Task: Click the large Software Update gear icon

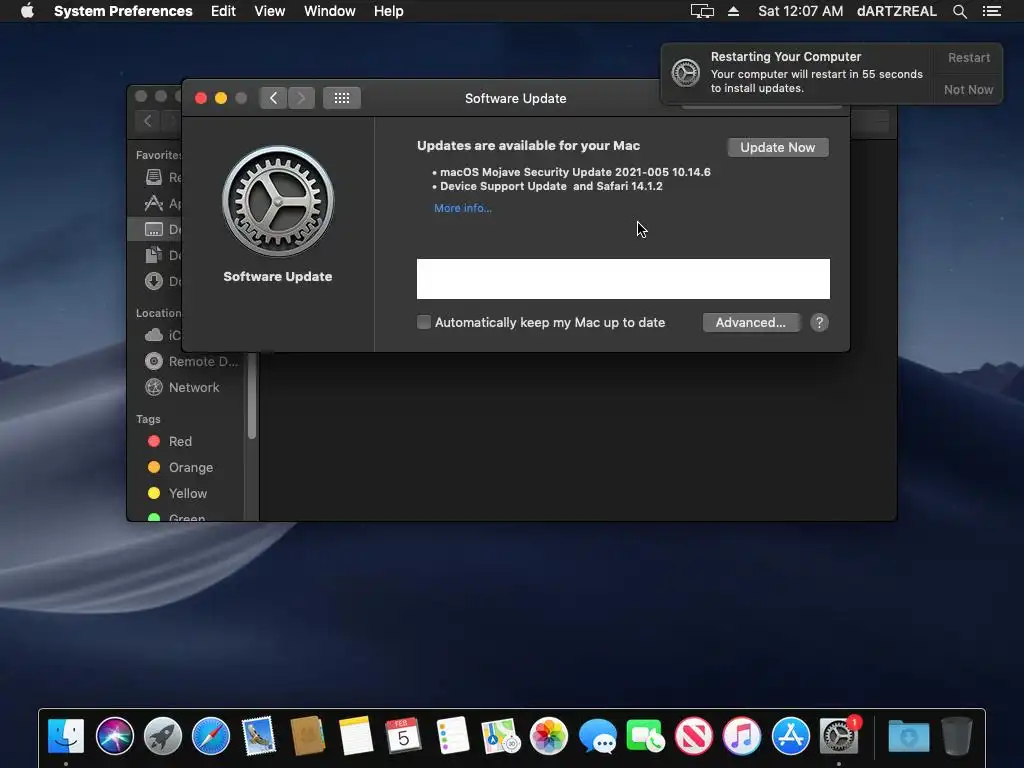Action: (x=278, y=201)
